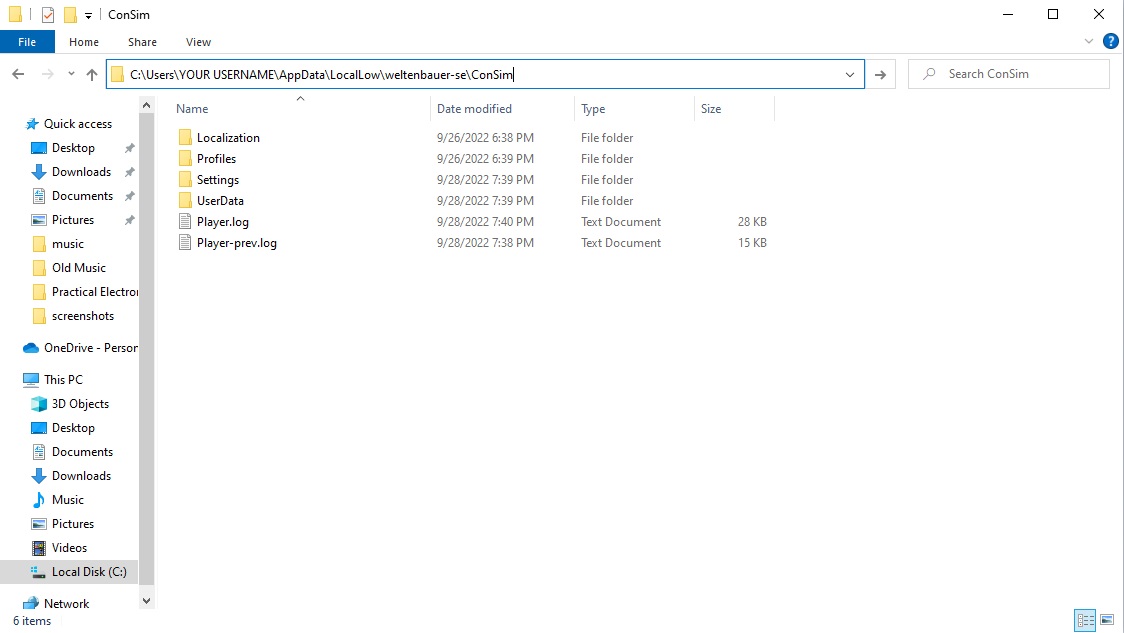
Task: Open the Customize Quick Access Toolbar dropdown
Action: pyautogui.click(x=88, y=15)
